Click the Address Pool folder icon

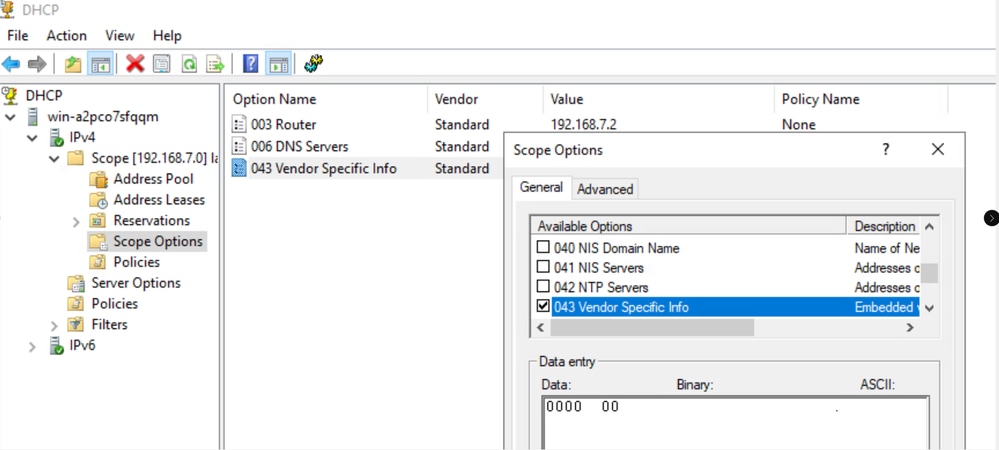98,179
